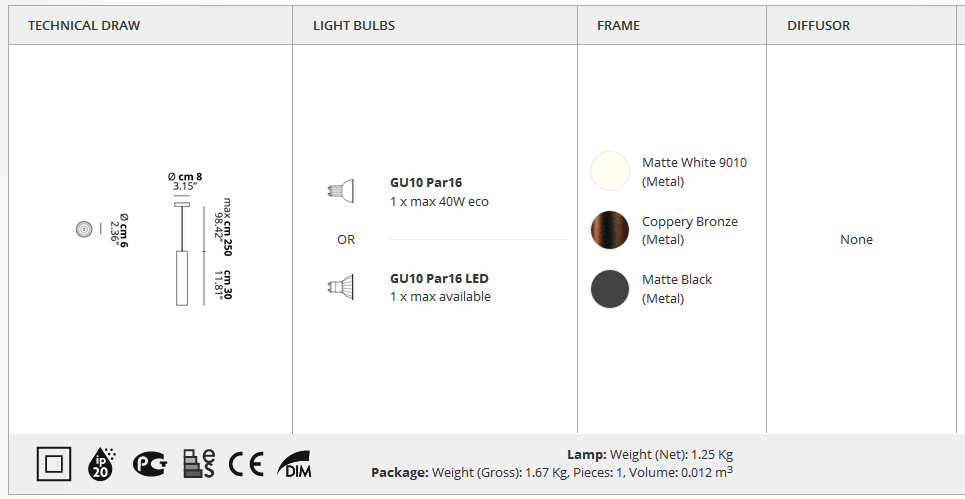Click the round top-view lamp drawing
The image size is (965, 499).
coord(84,229)
